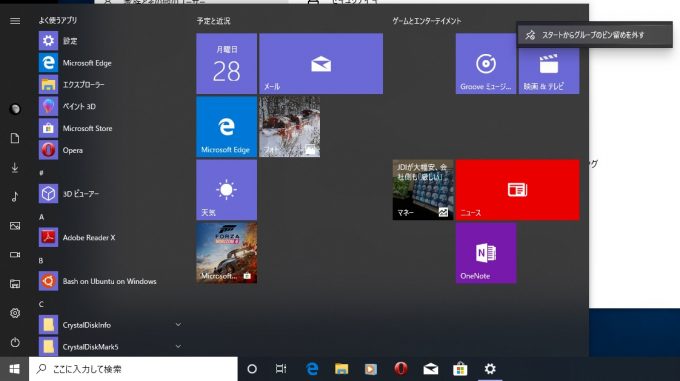Click the taskbar search box
This screenshot has width=680, height=381.
coord(133,369)
